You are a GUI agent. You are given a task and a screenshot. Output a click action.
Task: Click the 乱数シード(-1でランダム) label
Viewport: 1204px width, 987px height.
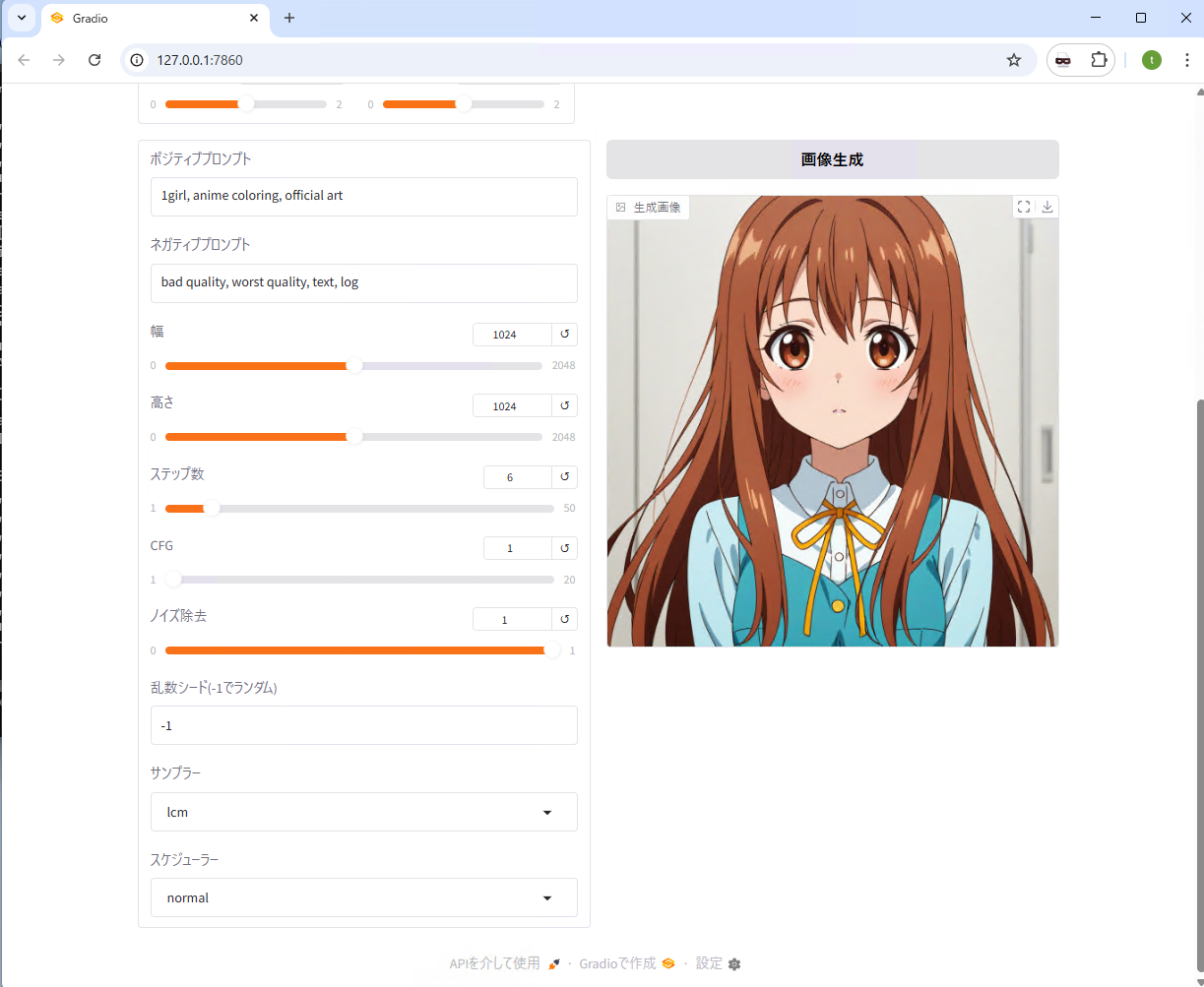tap(214, 688)
